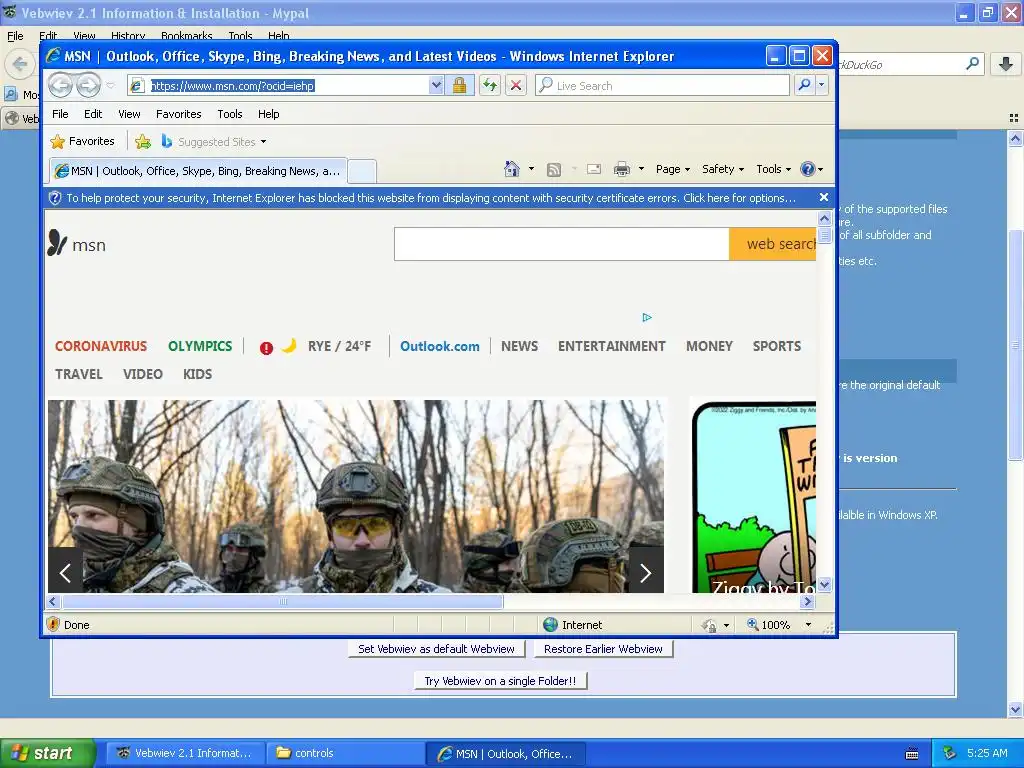Click the RSS feeds icon
The height and width of the screenshot is (768, 1024).
[554, 169]
